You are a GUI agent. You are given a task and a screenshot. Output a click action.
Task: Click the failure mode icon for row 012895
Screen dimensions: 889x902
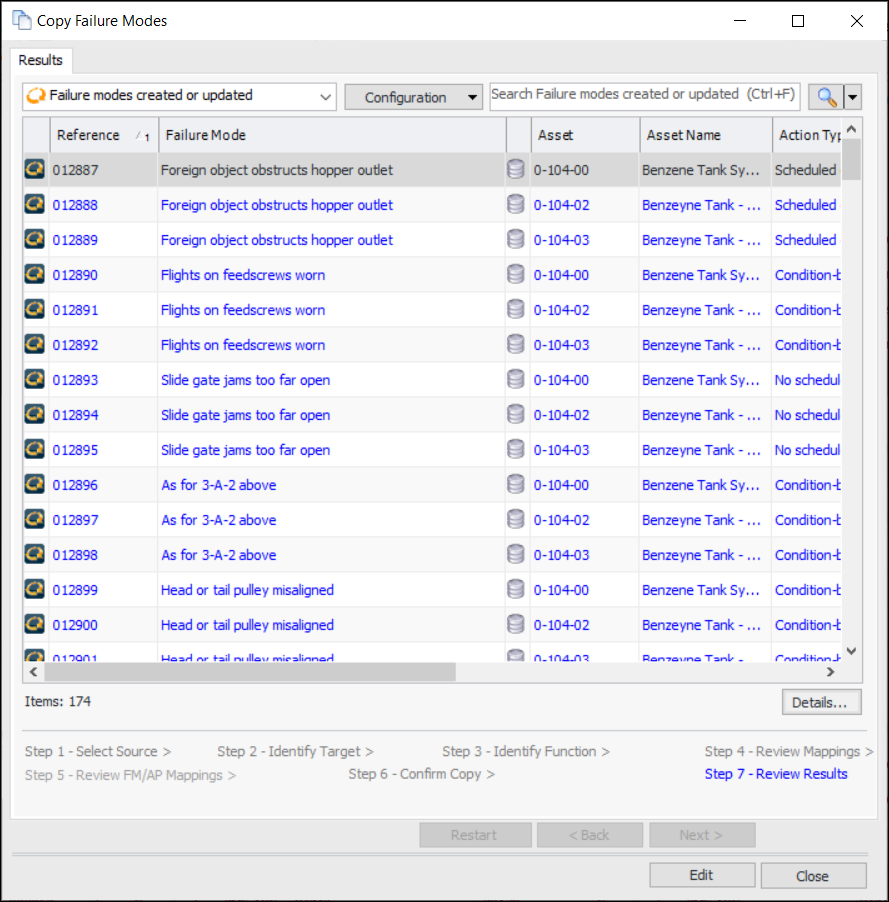(35, 450)
